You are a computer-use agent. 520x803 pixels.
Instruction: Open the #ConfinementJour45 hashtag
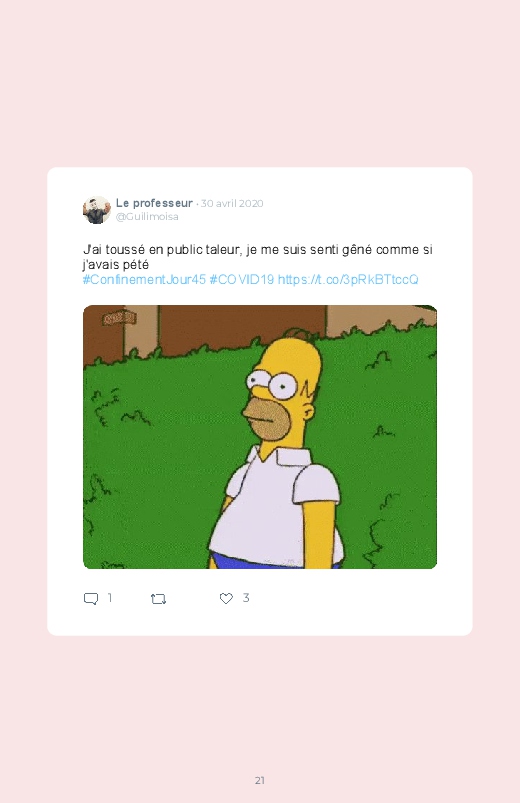tap(144, 280)
